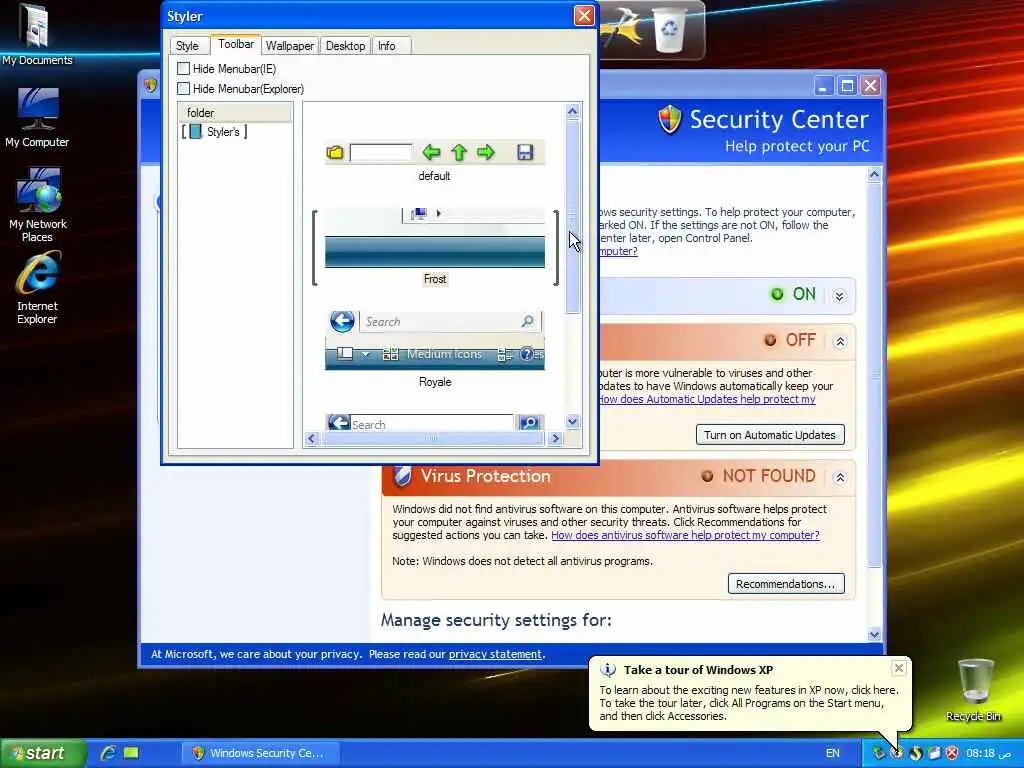
Task: Click the red security shield tray icon
Action: pos(953,753)
